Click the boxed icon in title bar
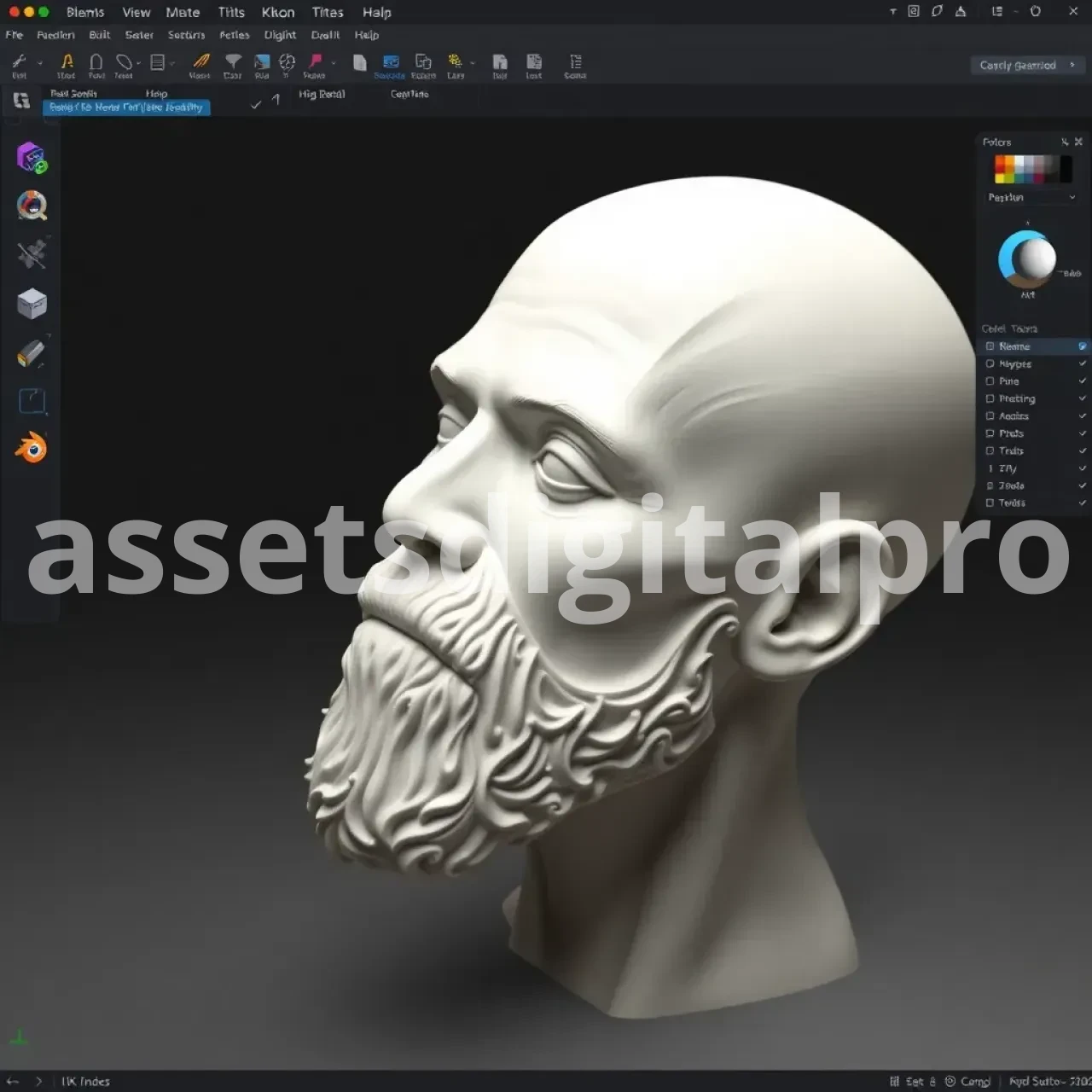This screenshot has height=1092, width=1092. (914, 12)
